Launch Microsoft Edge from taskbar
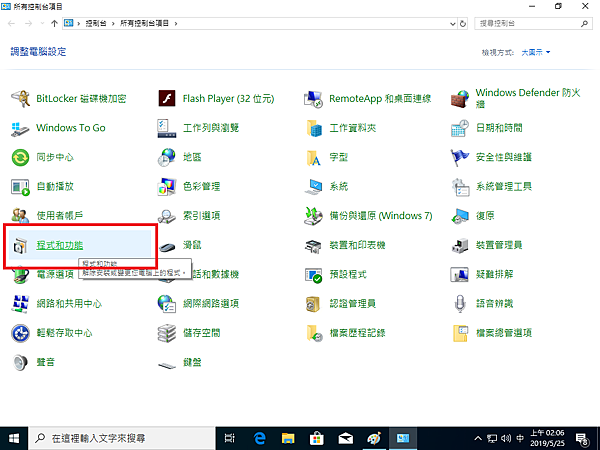 (x=259, y=438)
